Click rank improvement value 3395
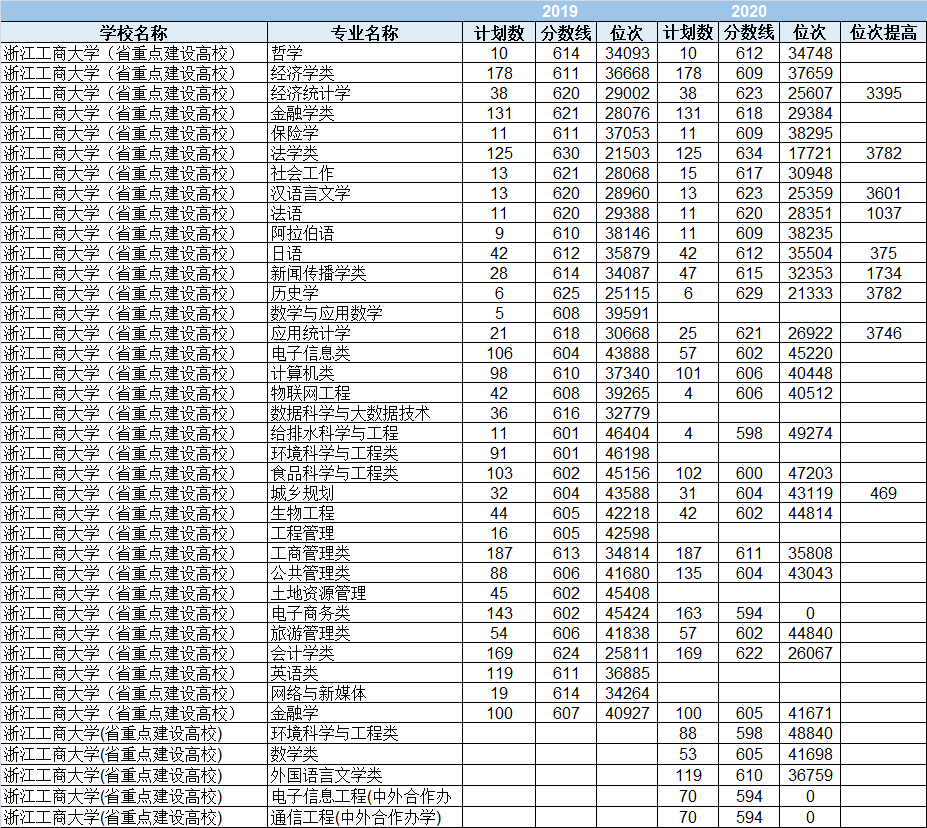The image size is (927, 828). 883,93
